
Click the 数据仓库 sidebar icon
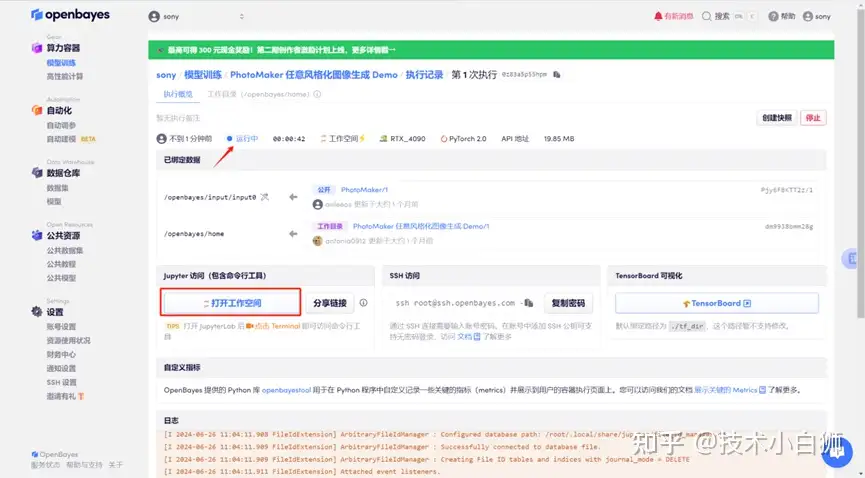tap(37, 173)
